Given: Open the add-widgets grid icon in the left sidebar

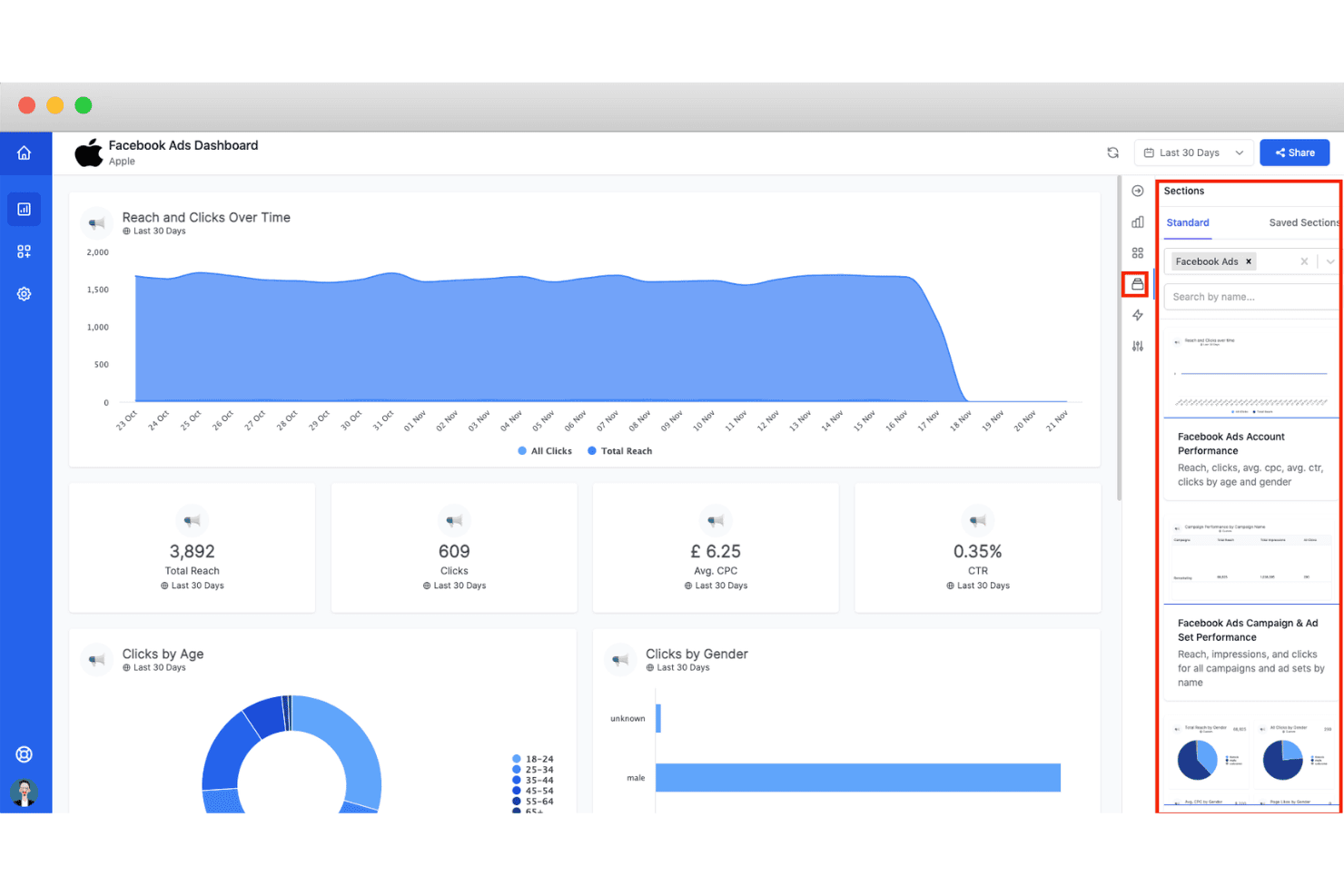Looking at the screenshot, I should (25, 251).
